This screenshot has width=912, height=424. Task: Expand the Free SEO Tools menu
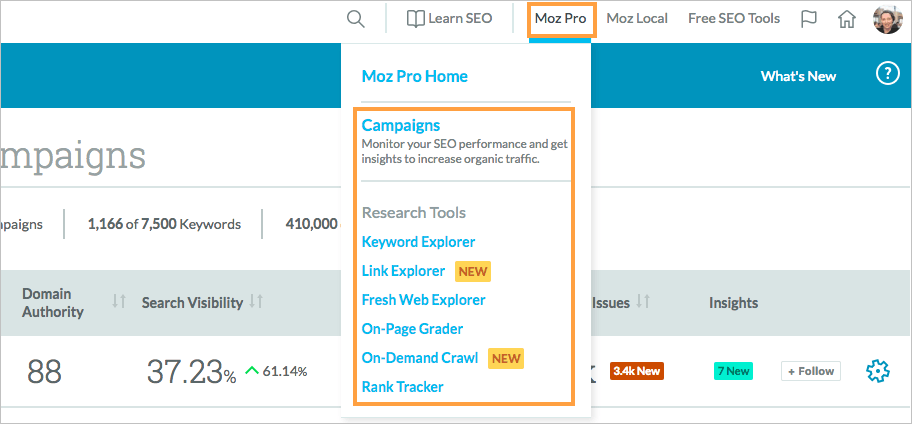click(733, 19)
